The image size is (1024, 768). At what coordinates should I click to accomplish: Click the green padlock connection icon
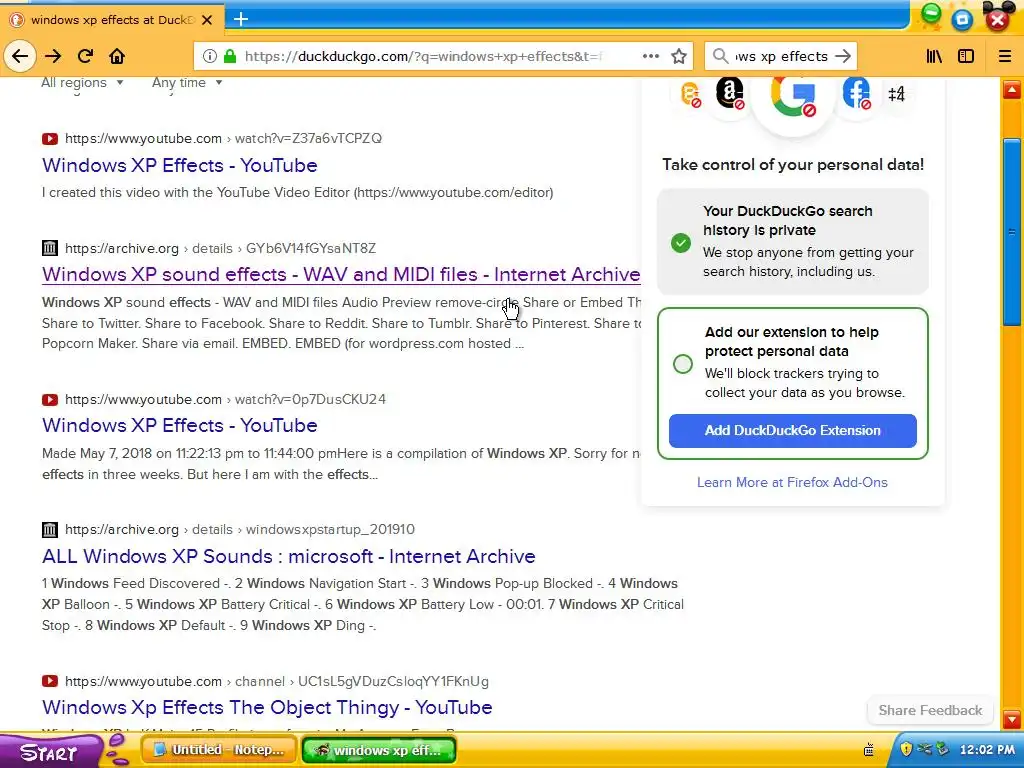[x=230, y=56]
